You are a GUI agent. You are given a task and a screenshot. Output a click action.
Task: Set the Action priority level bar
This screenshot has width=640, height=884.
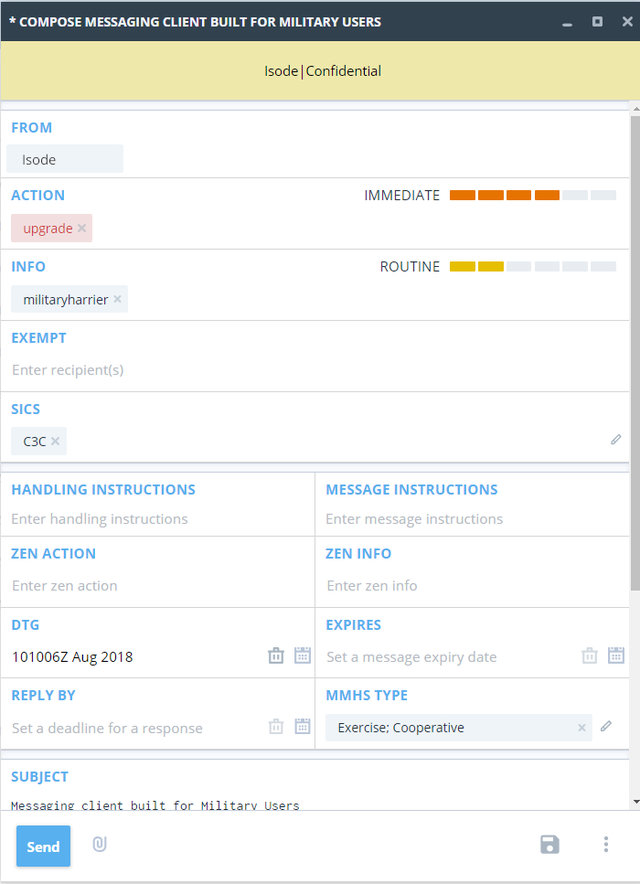532,195
